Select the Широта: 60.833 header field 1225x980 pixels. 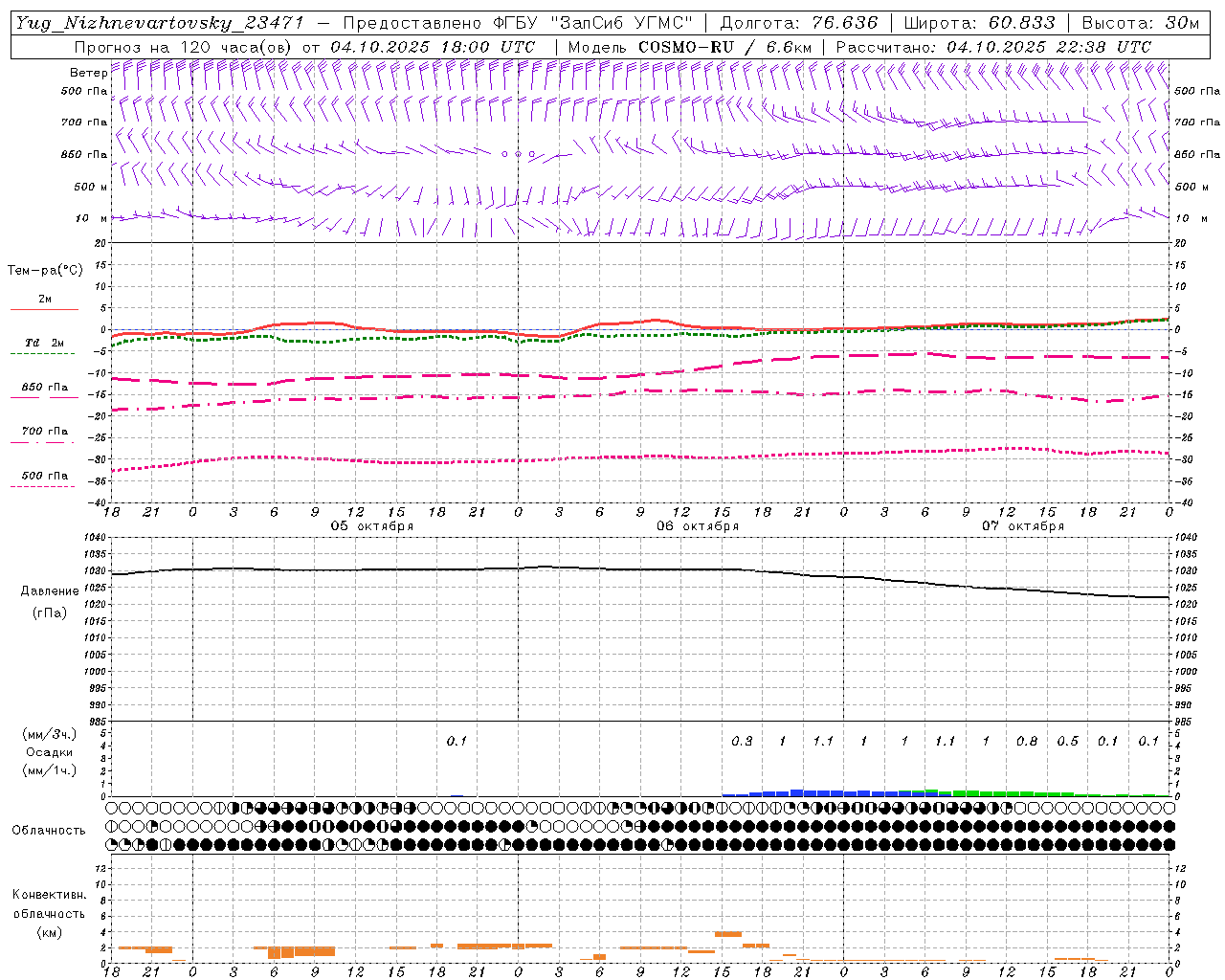coord(979,23)
